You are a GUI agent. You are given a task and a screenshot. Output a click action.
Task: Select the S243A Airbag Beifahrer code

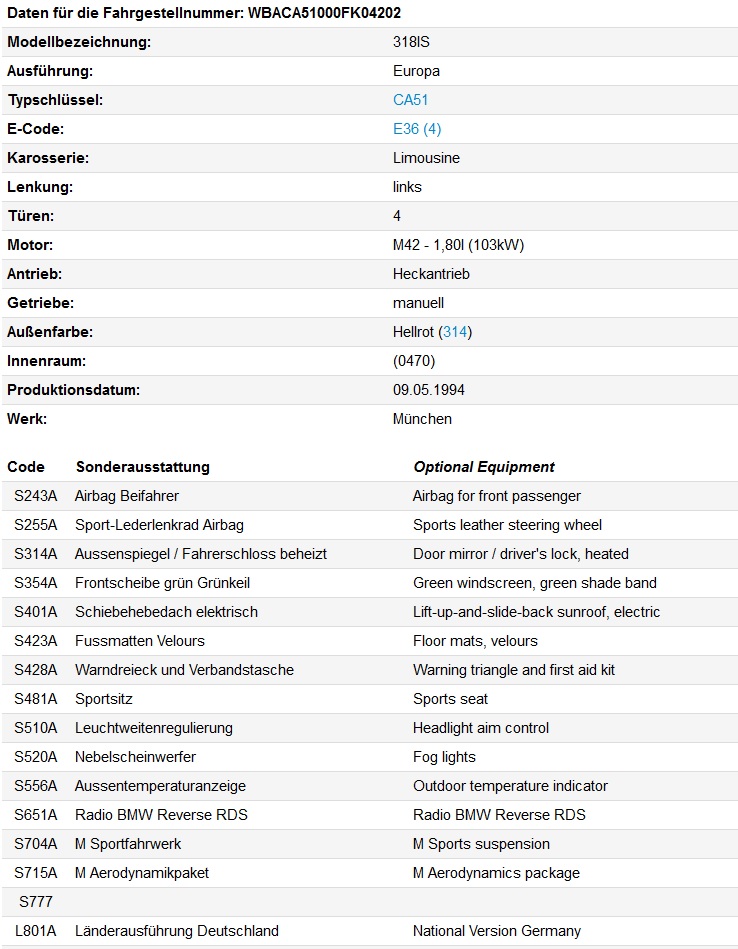point(35,496)
